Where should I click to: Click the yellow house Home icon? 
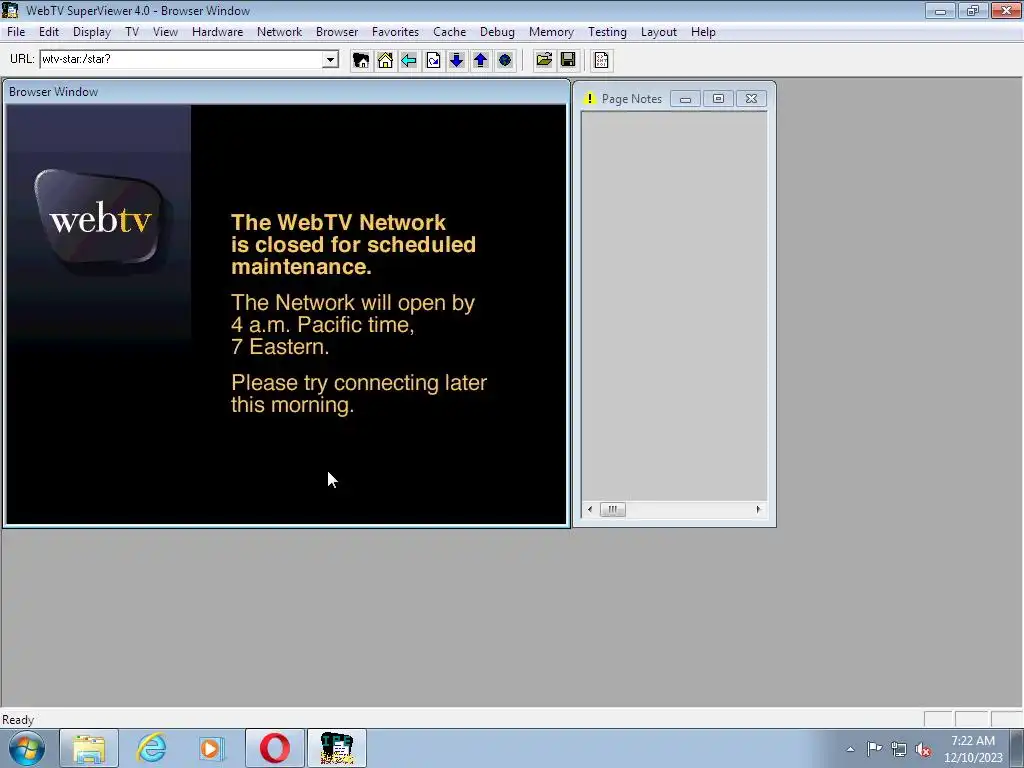(385, 60)
